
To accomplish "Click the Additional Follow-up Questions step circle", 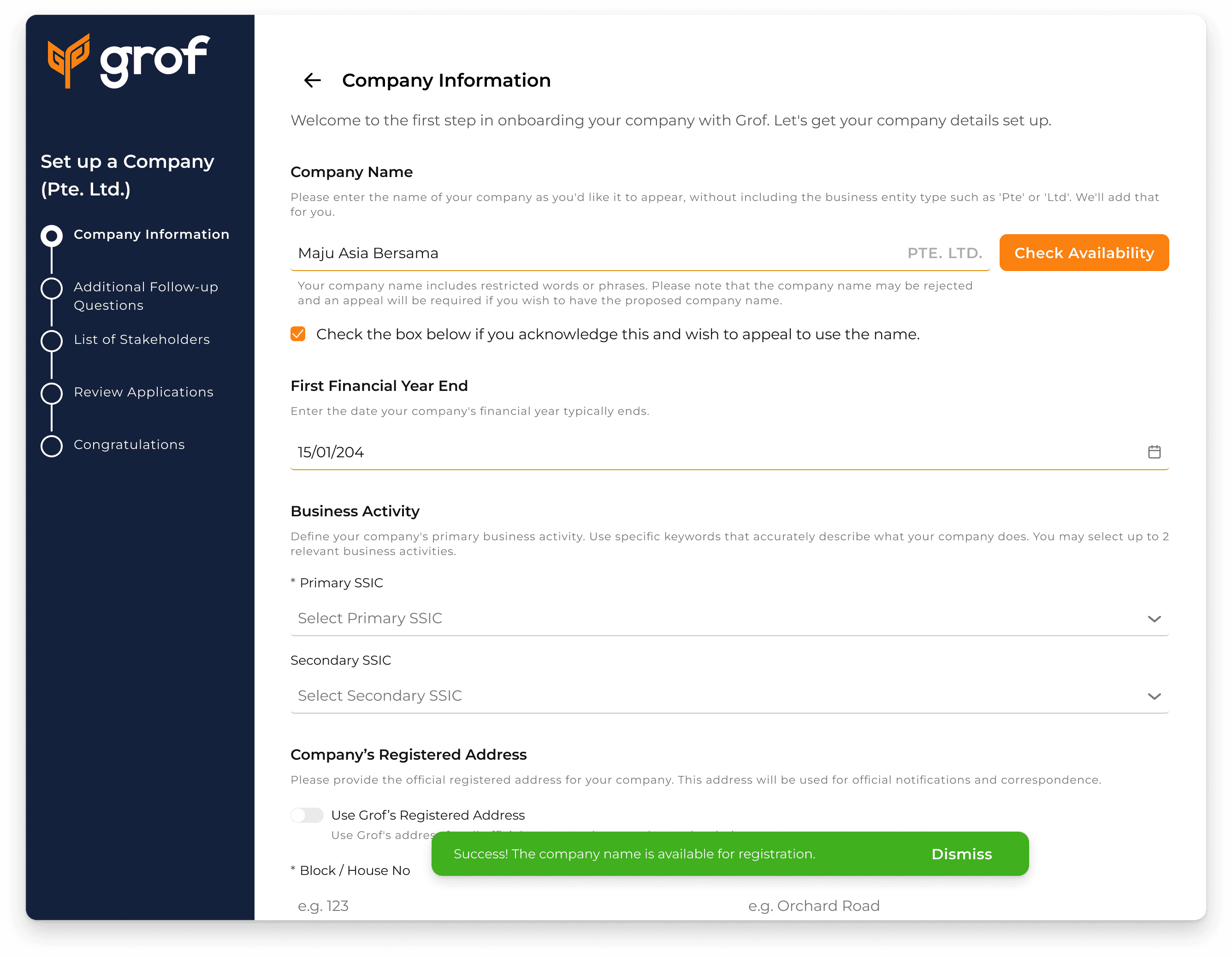I will tap(51, 288).
